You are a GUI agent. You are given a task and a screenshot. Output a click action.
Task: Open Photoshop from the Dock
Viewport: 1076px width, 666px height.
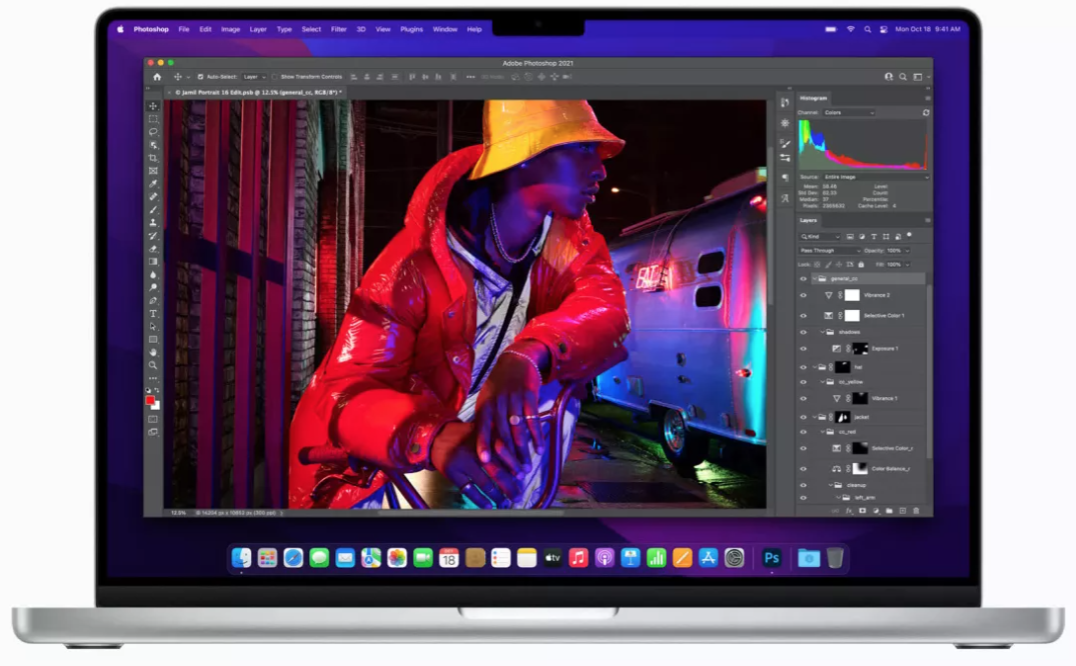tap(770, 558)
